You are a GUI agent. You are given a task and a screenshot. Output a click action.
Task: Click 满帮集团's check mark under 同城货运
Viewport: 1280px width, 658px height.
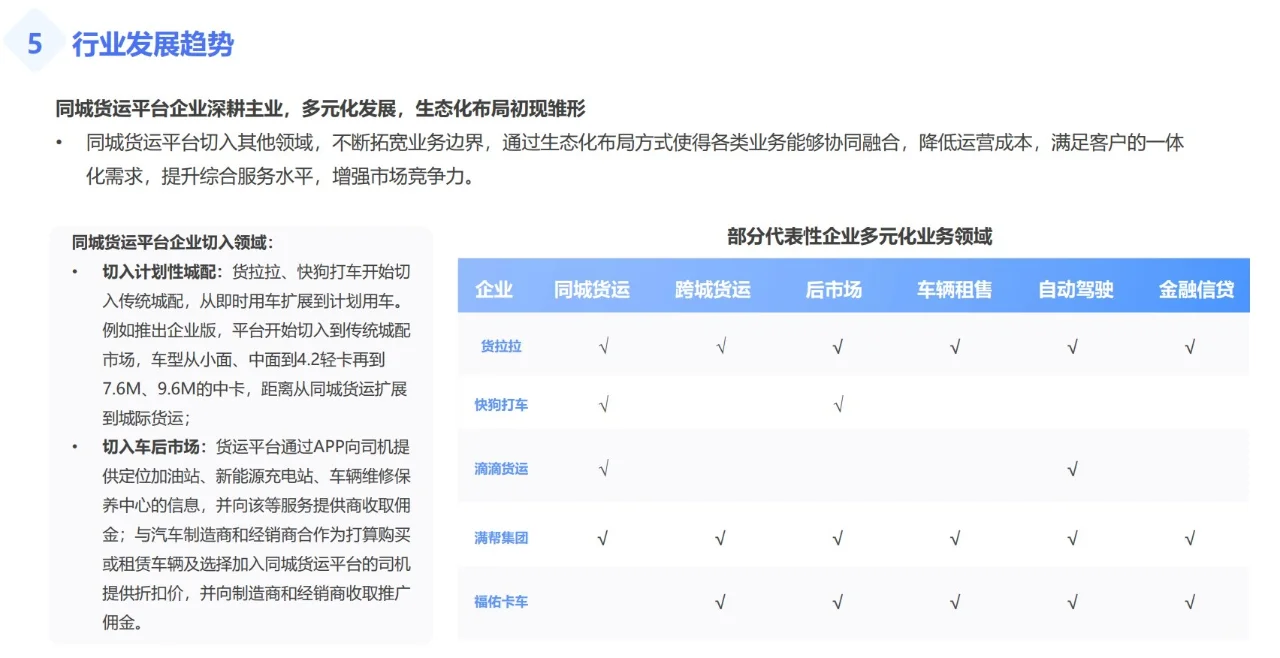click(603, 539)
